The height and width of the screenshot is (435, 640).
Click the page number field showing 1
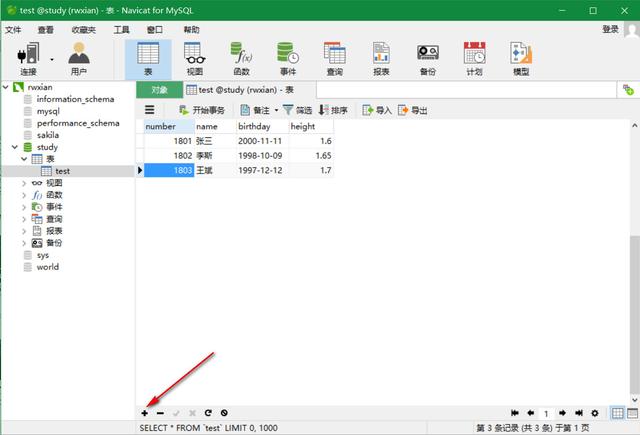coord(546,413)
